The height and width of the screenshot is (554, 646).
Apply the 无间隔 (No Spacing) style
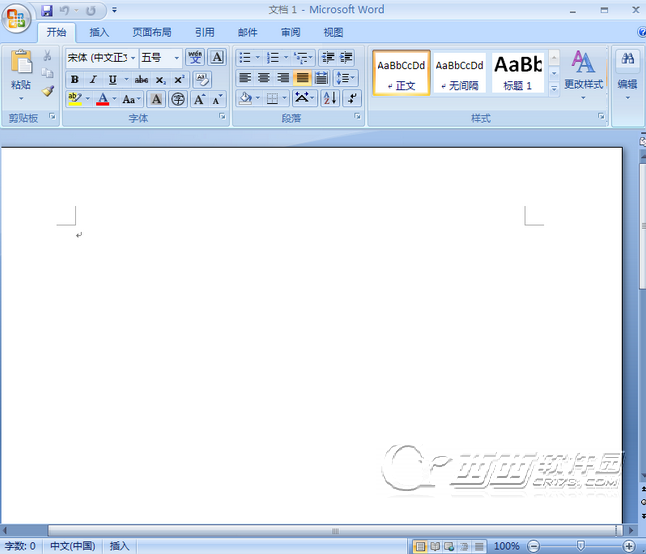pyautogui.click(x=459, y=73)
